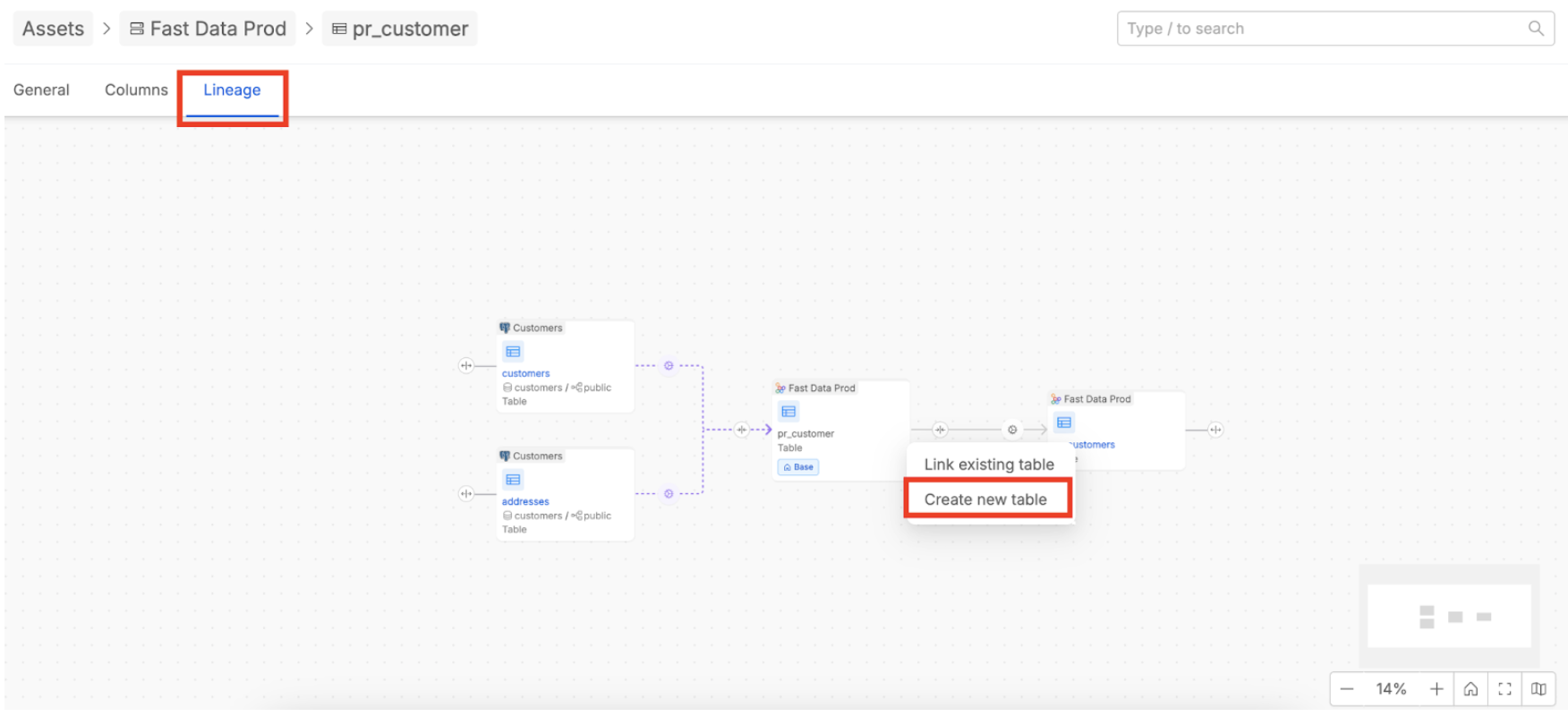Image resolution: width=1568 pixels, height=725 pixels.
Task: Choose Create new table option
Action: [x=985, y=499]
